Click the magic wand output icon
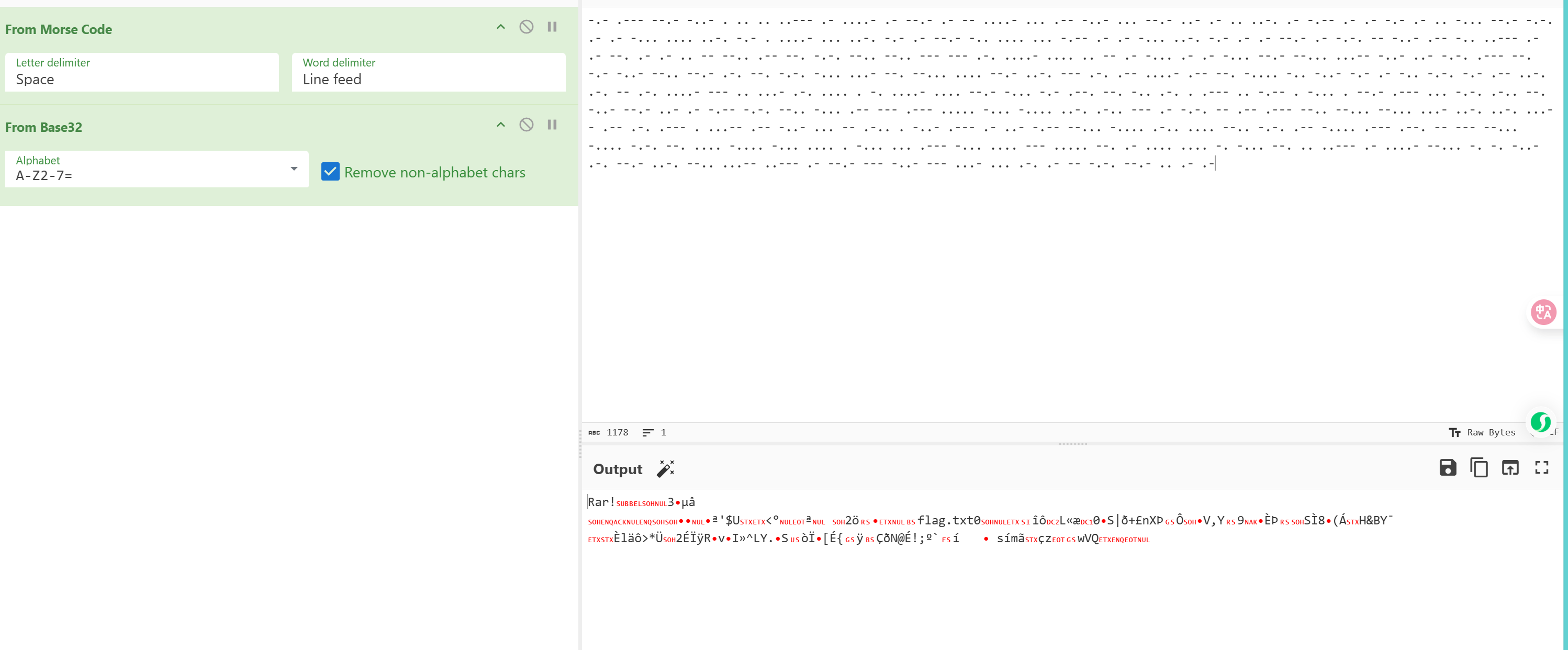Screen dimensions: 1568x650 [x=665, y=468]
